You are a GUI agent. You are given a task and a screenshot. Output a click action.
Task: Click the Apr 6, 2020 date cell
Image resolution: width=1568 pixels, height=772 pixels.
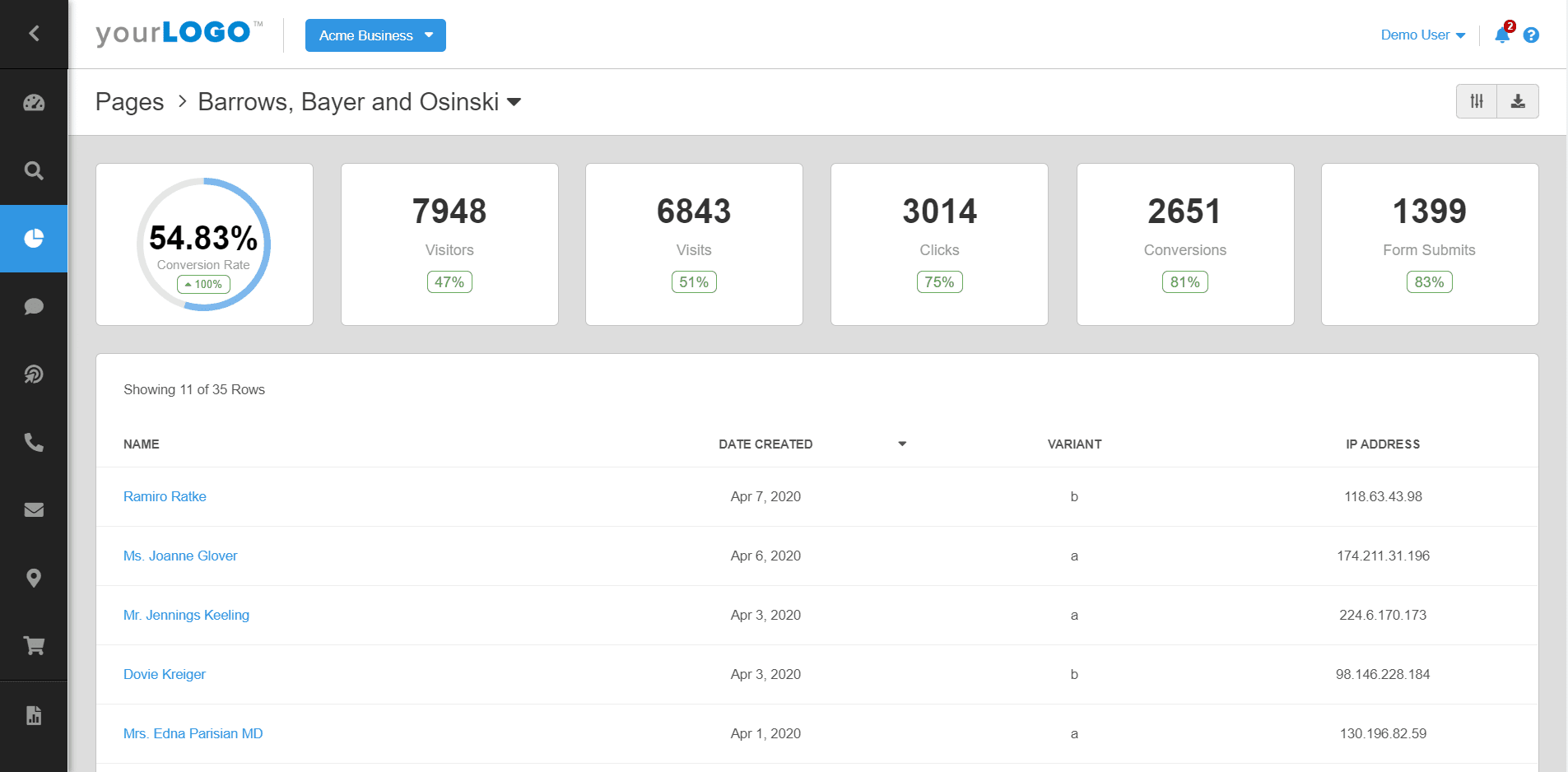tap(765, 556)
